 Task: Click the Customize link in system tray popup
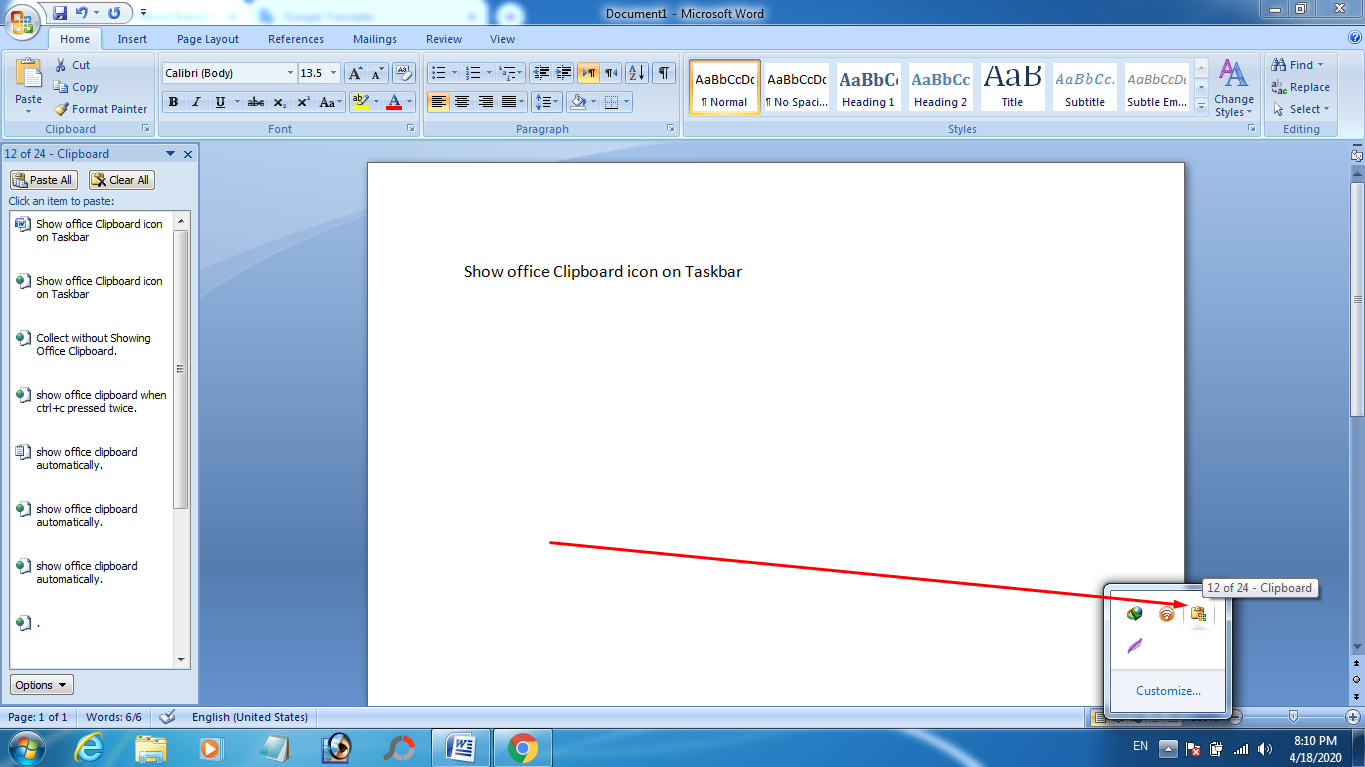click(1167, 690)
